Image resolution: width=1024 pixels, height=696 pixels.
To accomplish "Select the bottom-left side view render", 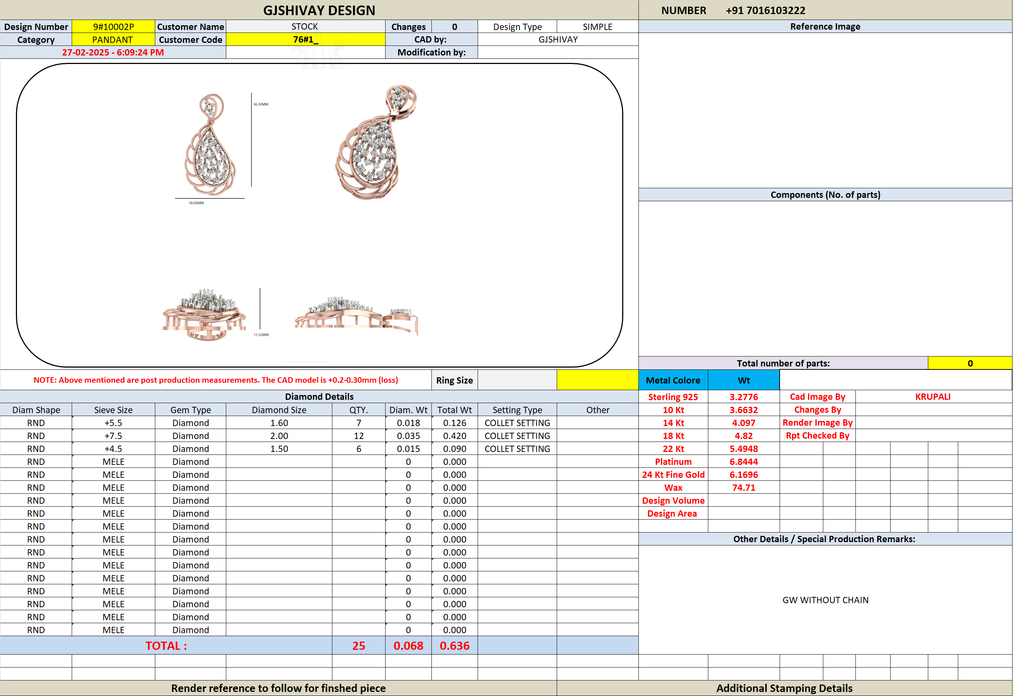I will (204, 315).
